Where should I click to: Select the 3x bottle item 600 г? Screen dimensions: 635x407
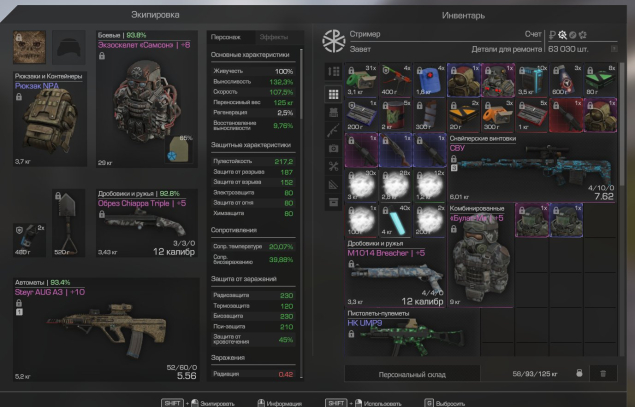pyautogui.click(x=566, y=80)
